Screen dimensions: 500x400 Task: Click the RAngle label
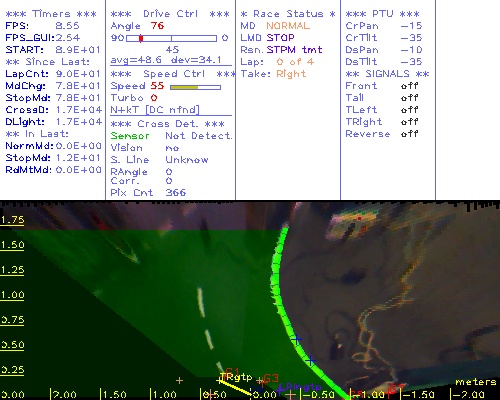129,172
